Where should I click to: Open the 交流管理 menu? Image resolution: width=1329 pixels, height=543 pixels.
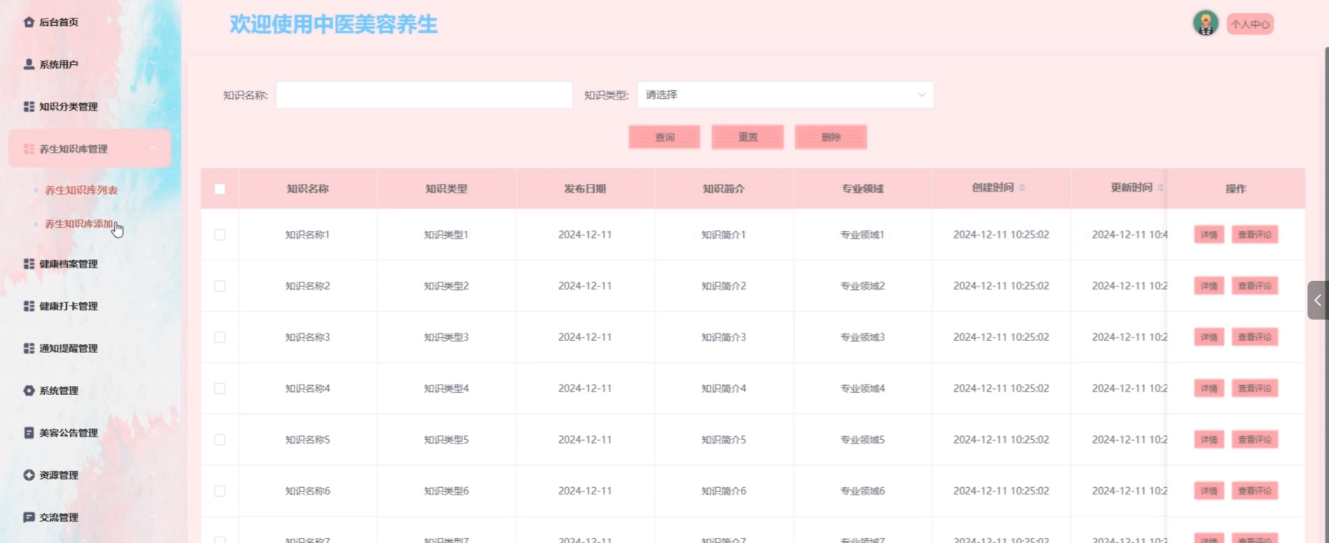click(x=90, y=517)
